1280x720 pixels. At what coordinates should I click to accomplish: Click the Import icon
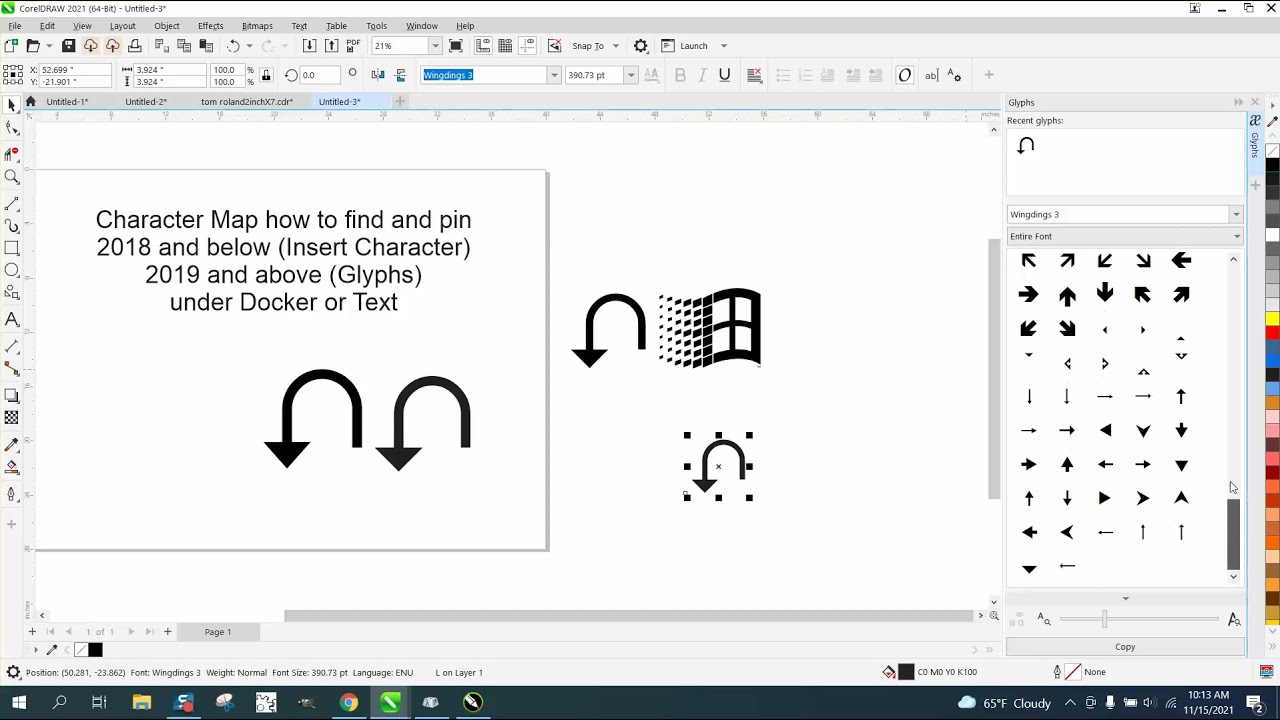309,46
